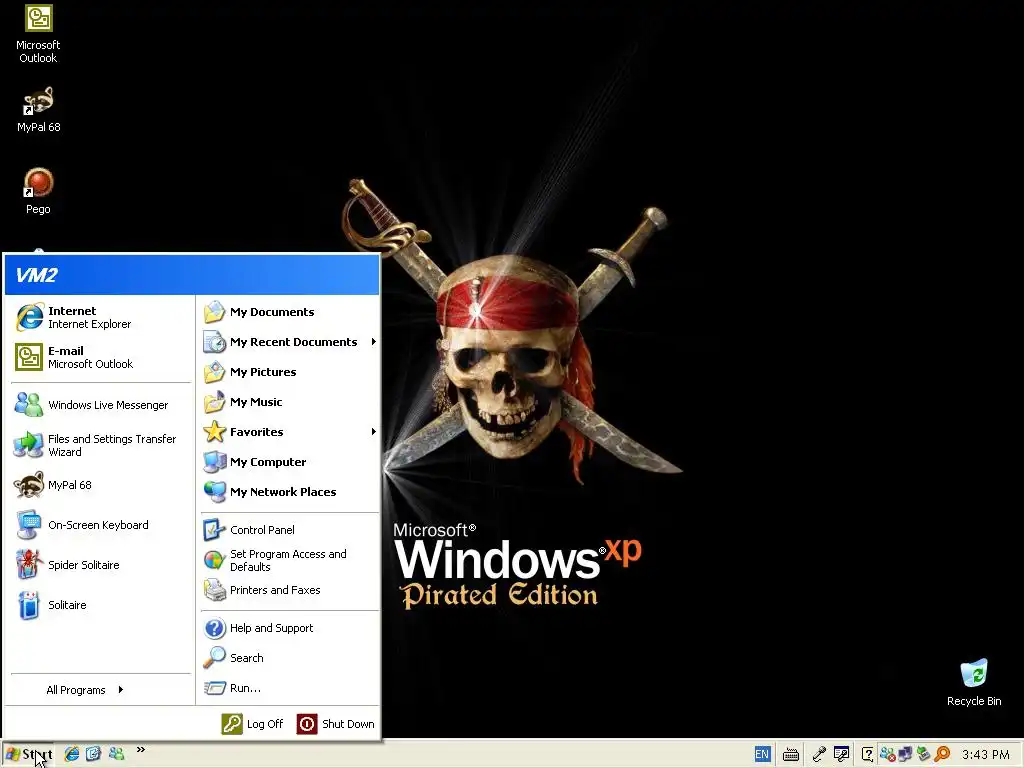Click the Start button
1024x768 pixels.
[x=28, y=755]
